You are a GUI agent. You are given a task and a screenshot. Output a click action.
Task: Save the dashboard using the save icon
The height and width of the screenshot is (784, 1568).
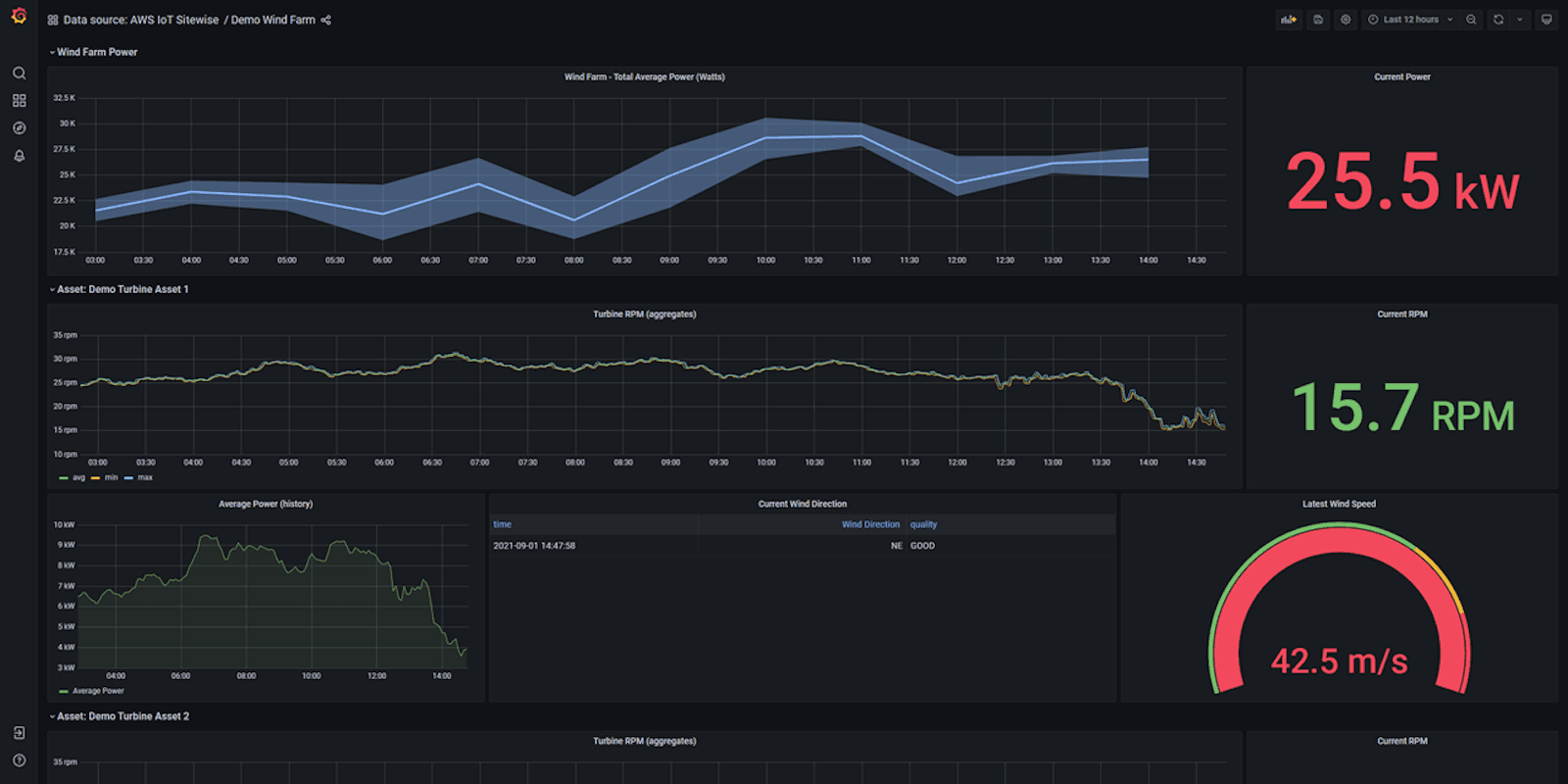coord(1318,20)
